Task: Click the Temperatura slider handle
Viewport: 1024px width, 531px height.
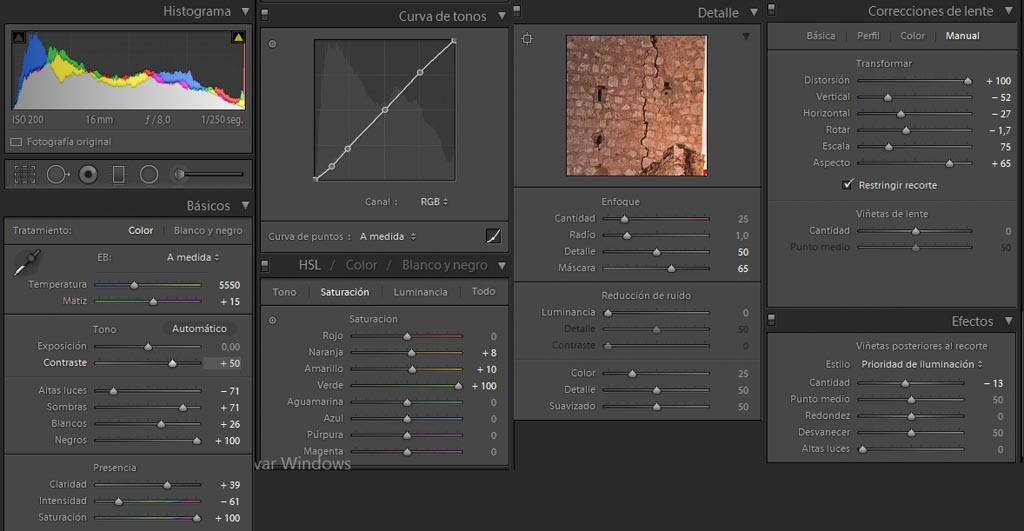Action: (x=134, y=285)
